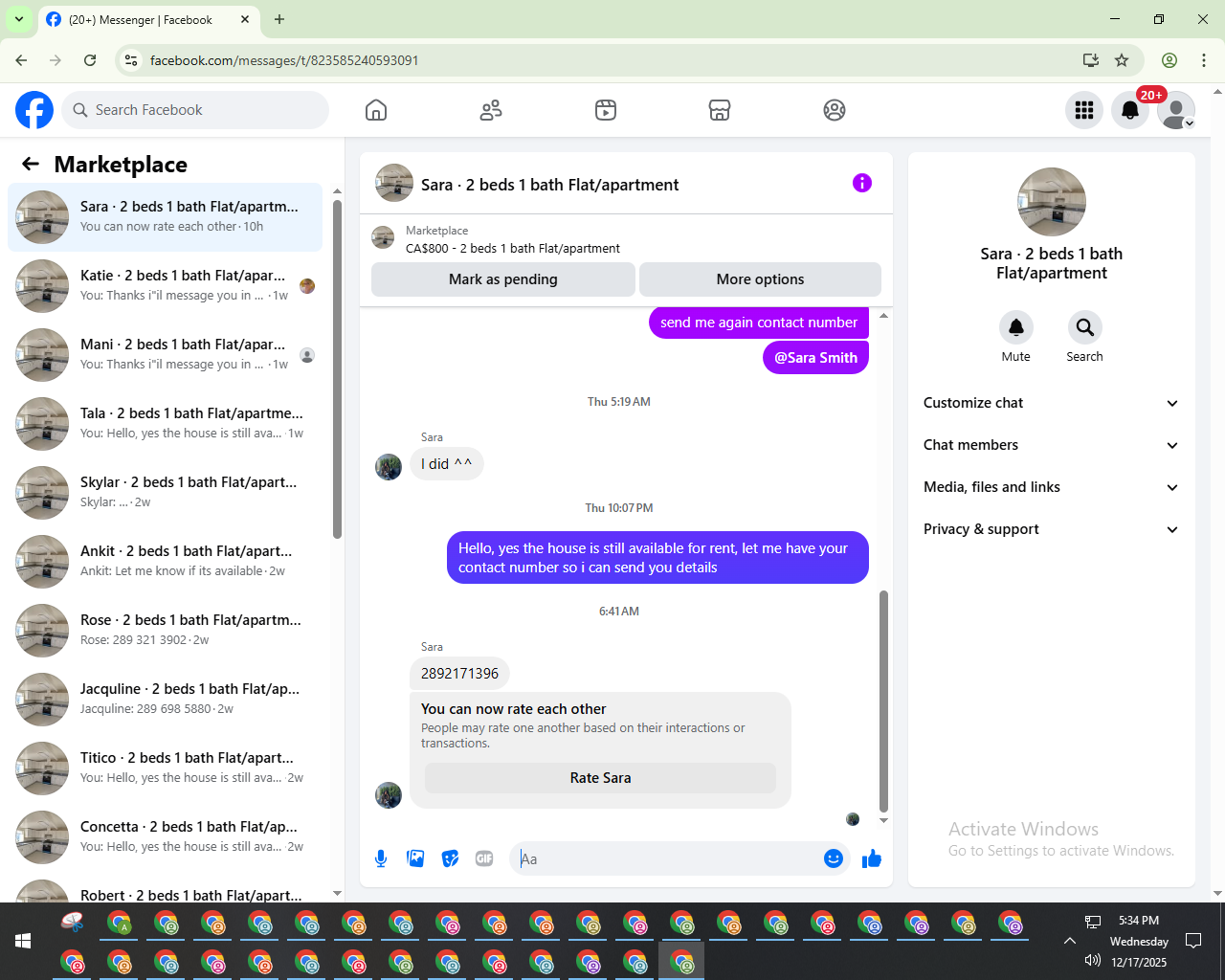Expand the Privacy & support section

tap(1051, 529)
